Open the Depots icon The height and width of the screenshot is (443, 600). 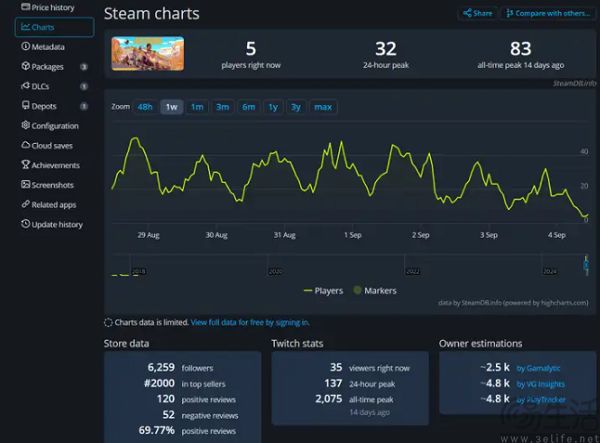tap(25, 105)
